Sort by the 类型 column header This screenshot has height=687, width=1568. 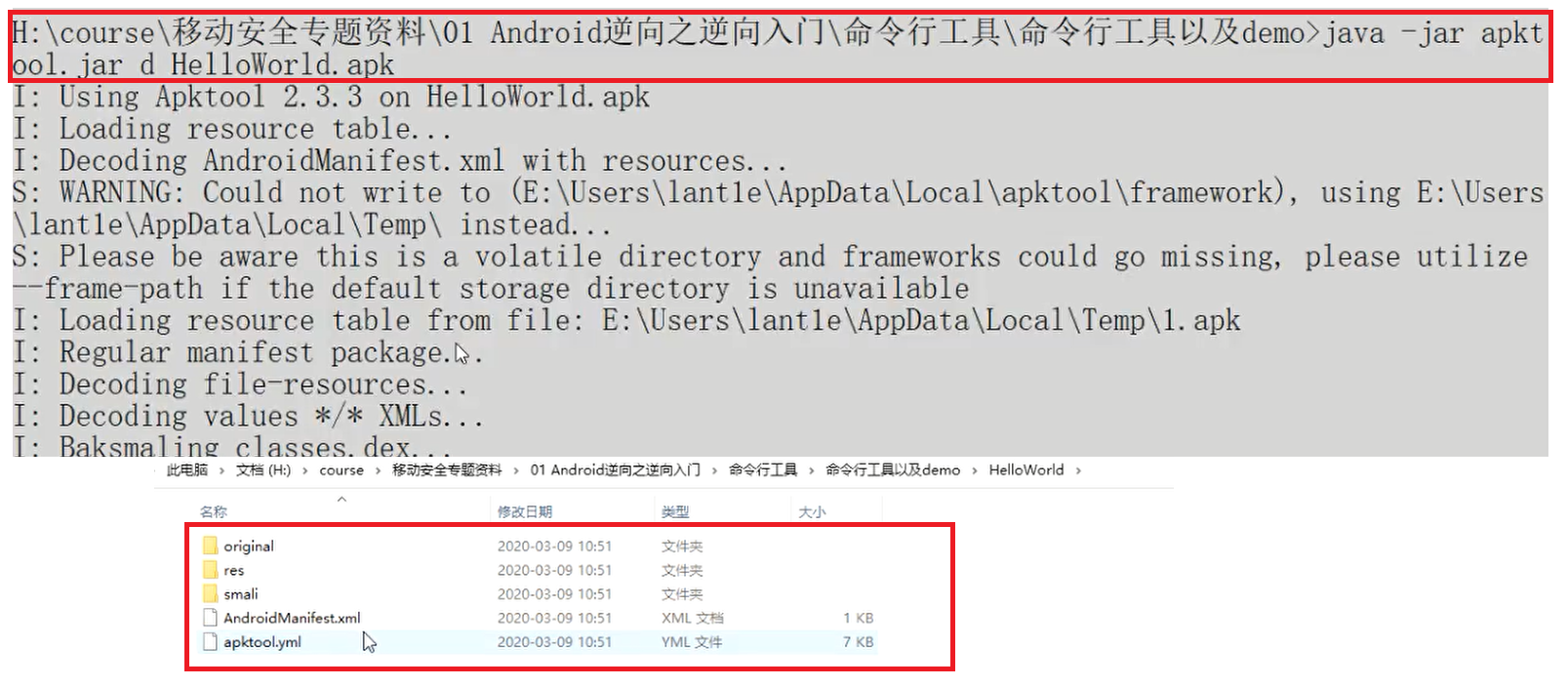675,511
